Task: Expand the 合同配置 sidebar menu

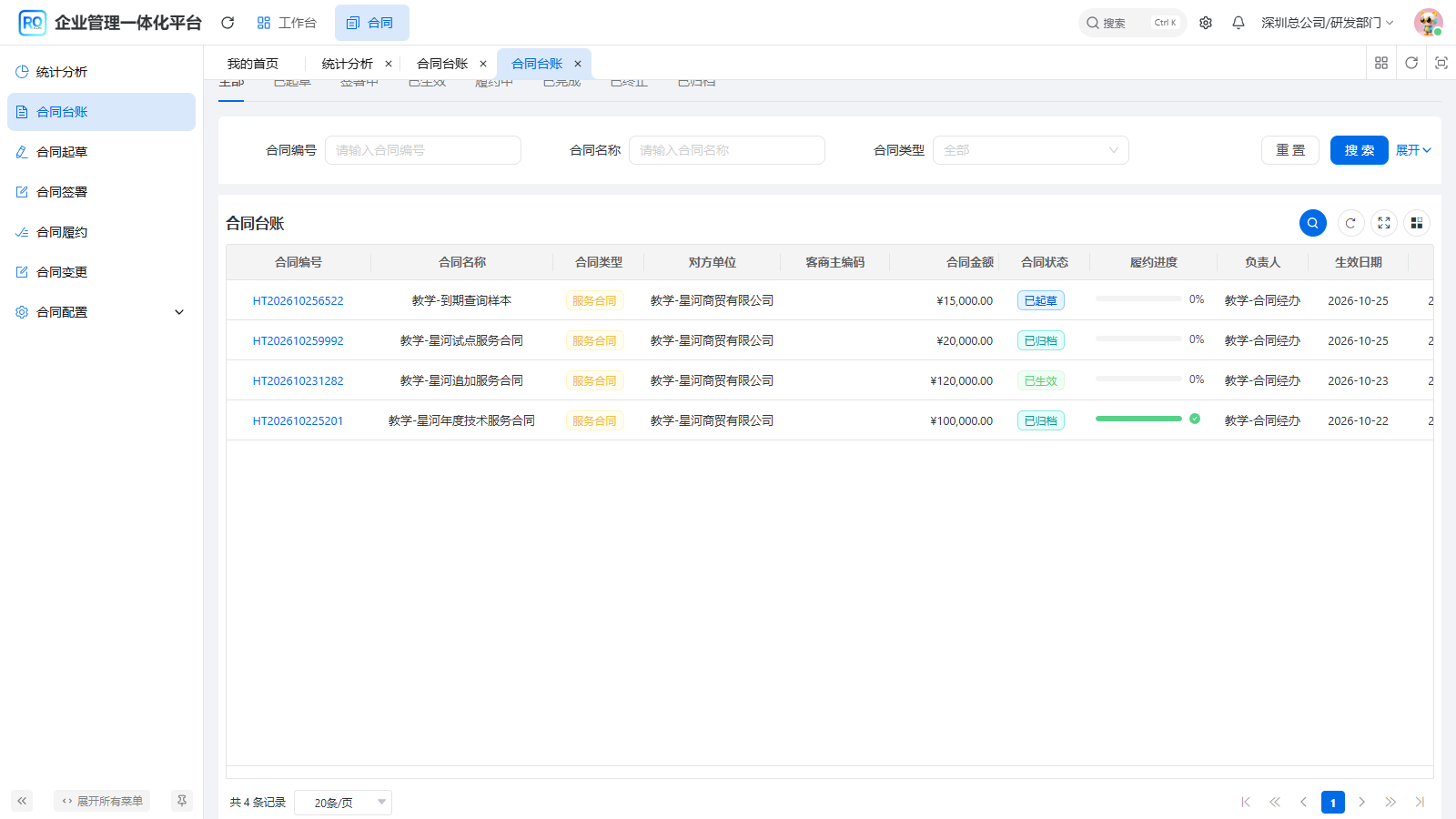Action: tap(101, 312)
